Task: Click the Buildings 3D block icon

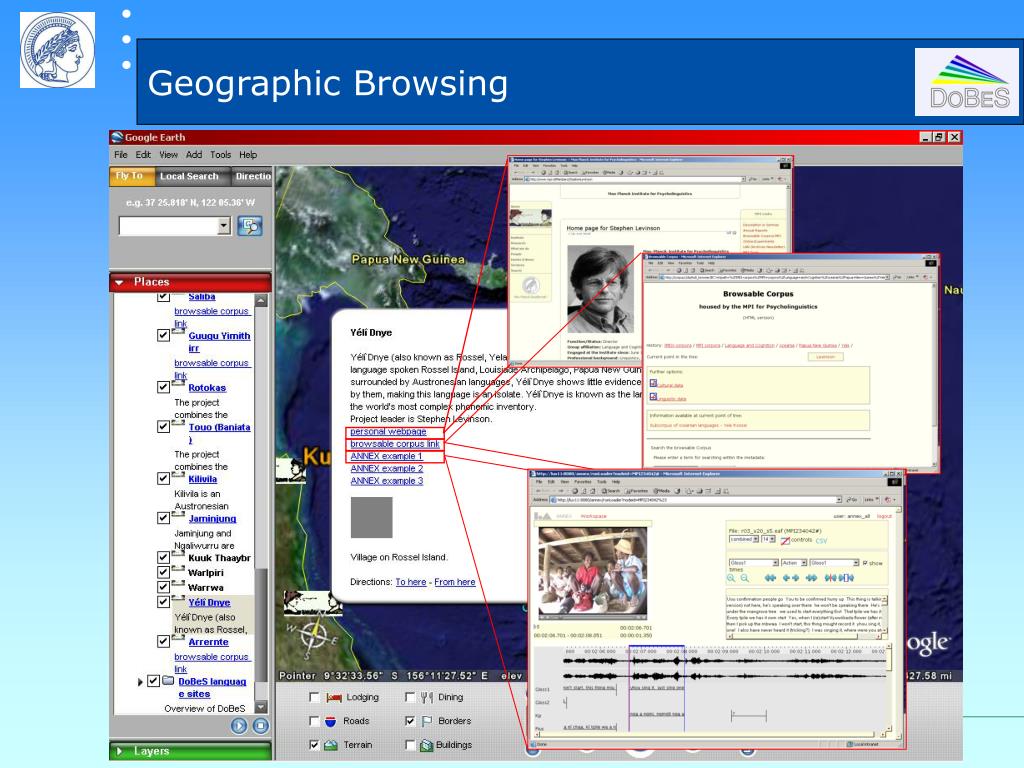Action: coord(426,745)
